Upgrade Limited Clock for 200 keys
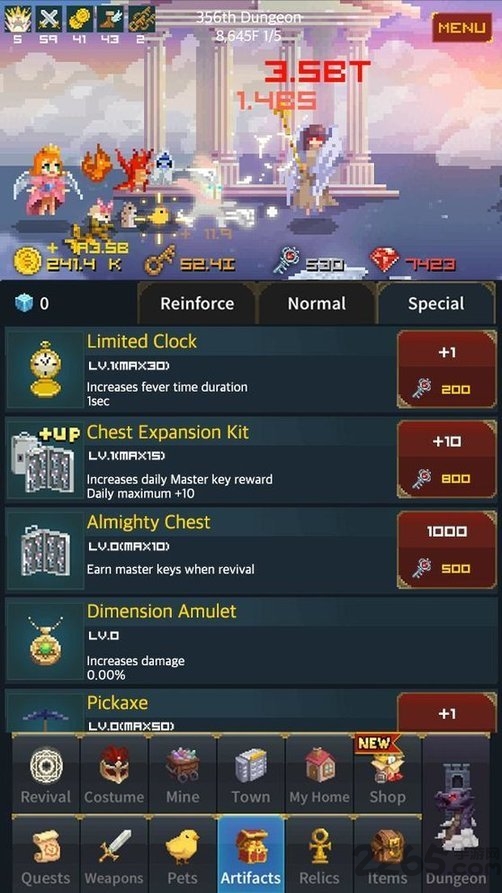This screenshot has width=502, height=893. 447,370
